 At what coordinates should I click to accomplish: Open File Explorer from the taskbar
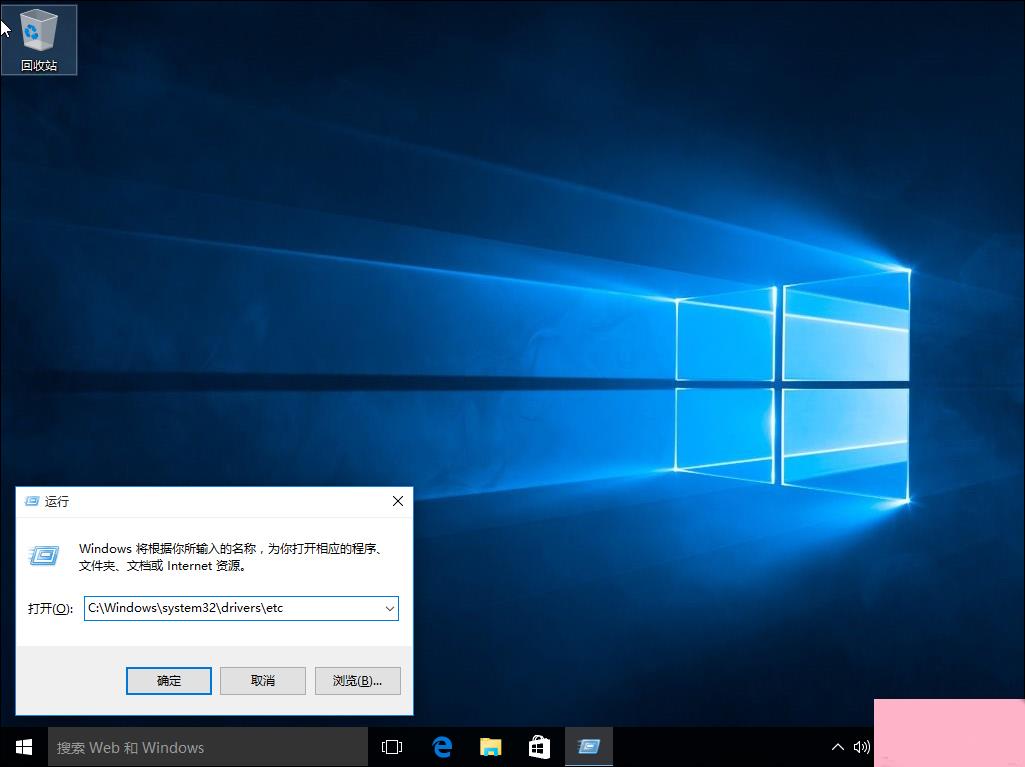coord(490,747)
